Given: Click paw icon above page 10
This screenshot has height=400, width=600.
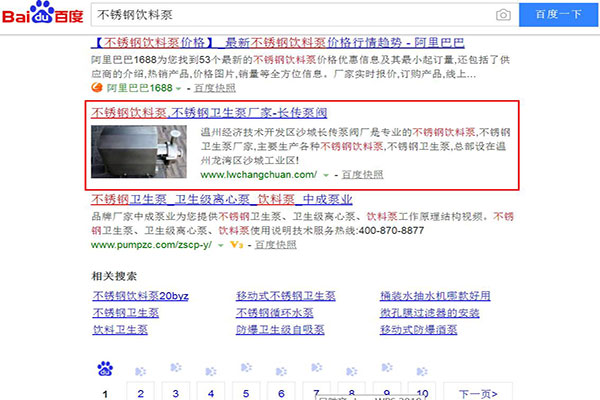Looking at the screenshot, I should (422, 371).
